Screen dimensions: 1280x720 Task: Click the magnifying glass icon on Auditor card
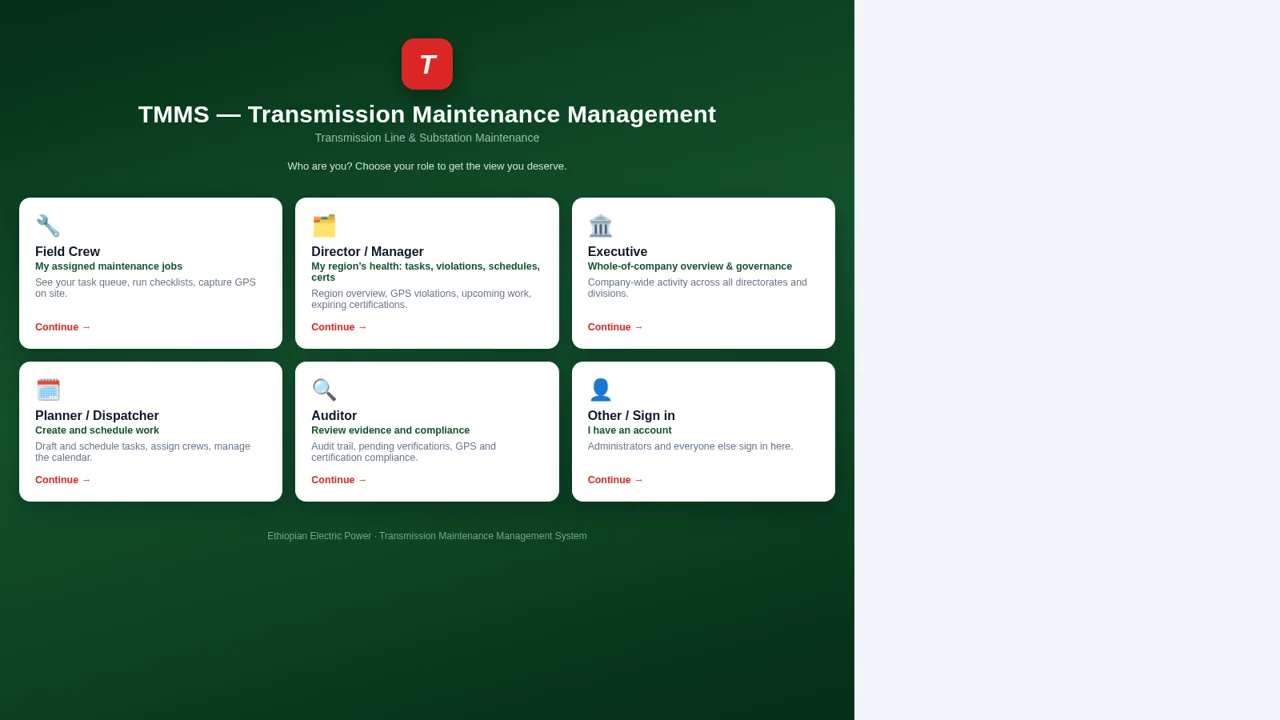(324, 390)
